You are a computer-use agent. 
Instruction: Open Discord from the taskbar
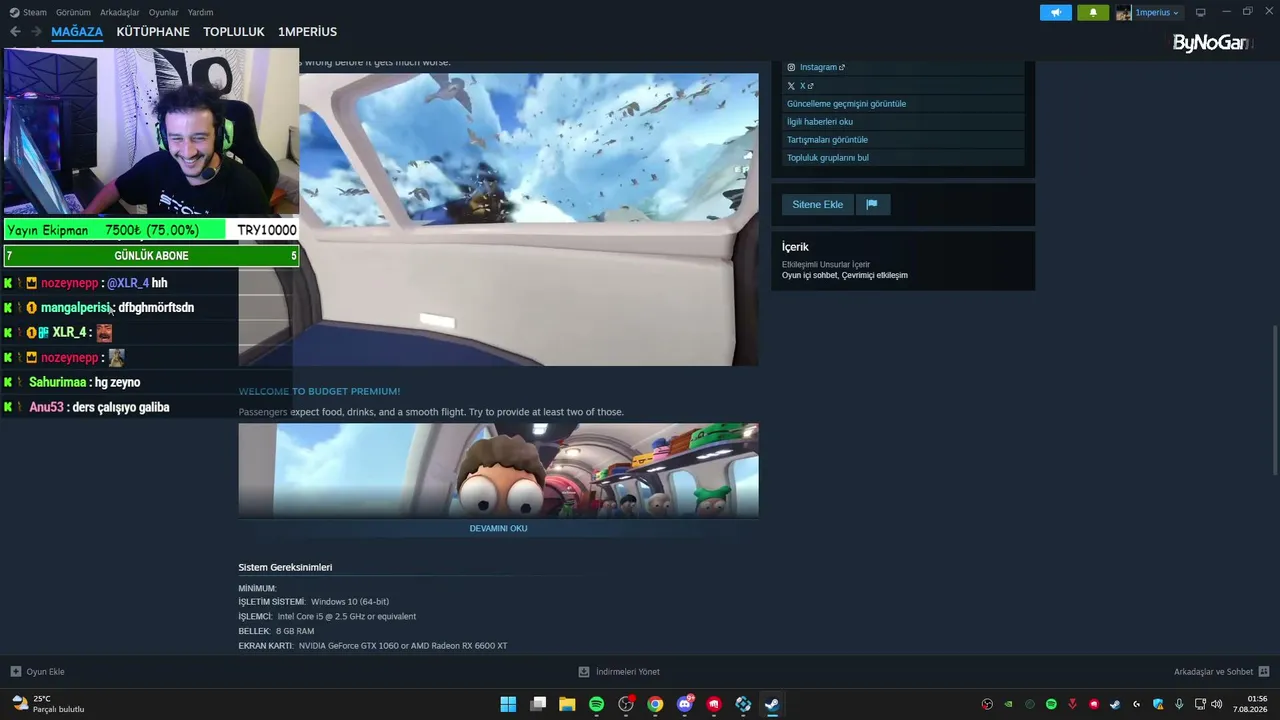pos(685,704)
